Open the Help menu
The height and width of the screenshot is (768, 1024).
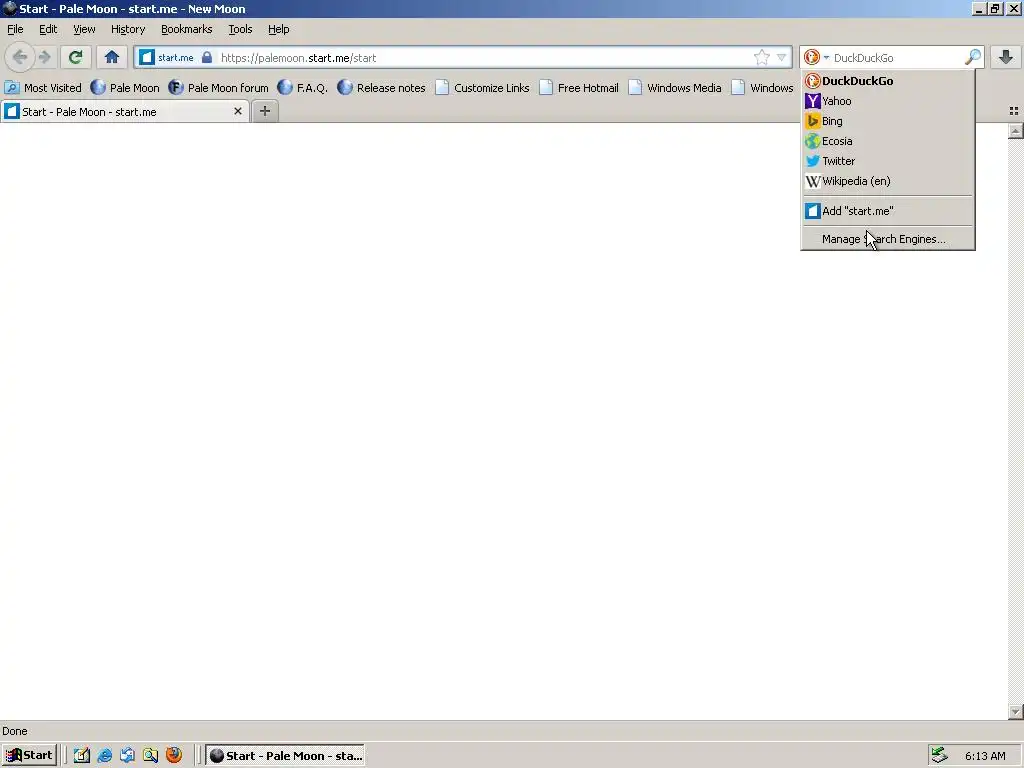(279, 29)
